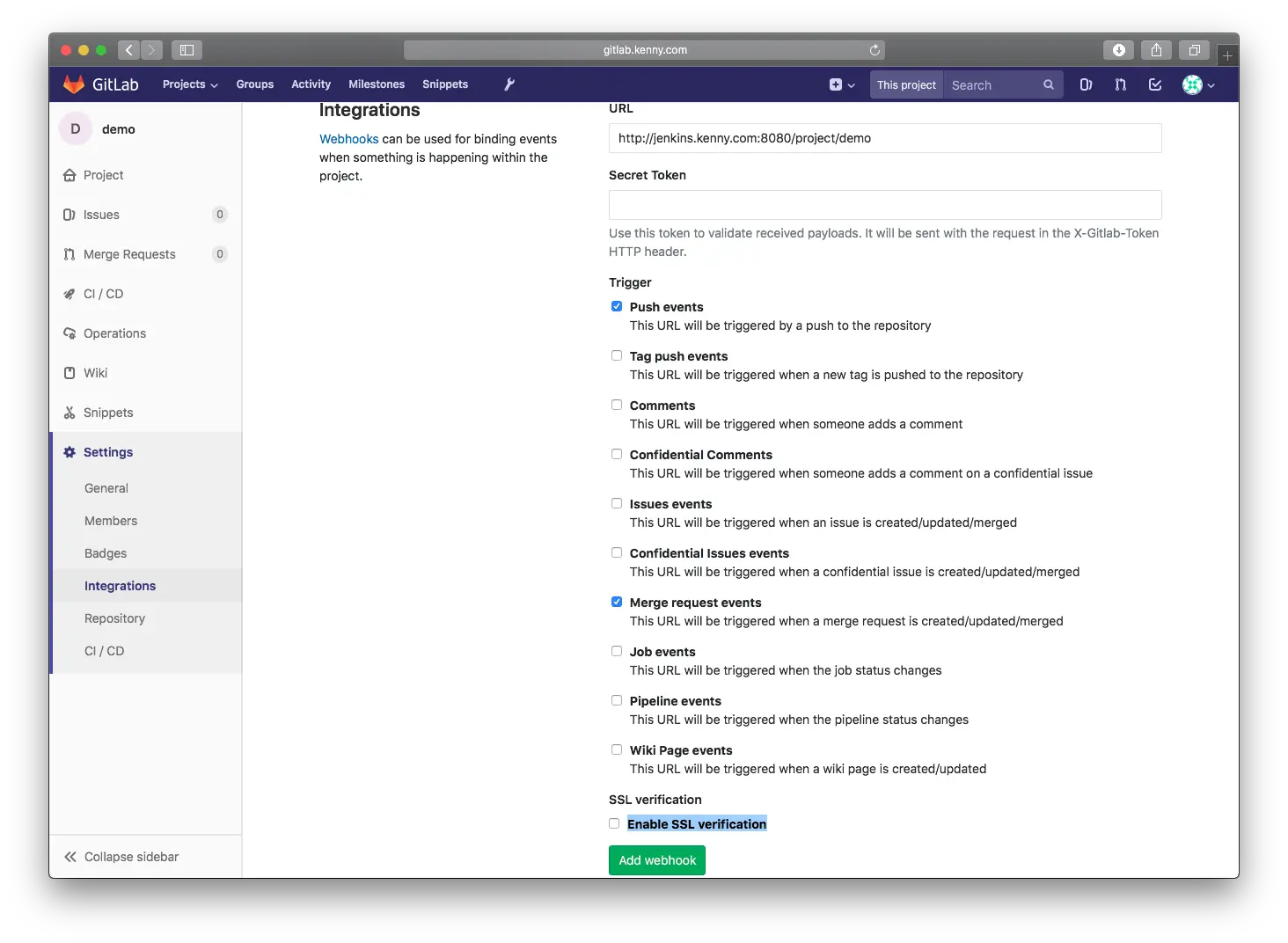The image size is (1288, 943).
Task: Click the demo project avatar D
Action: 76,129
